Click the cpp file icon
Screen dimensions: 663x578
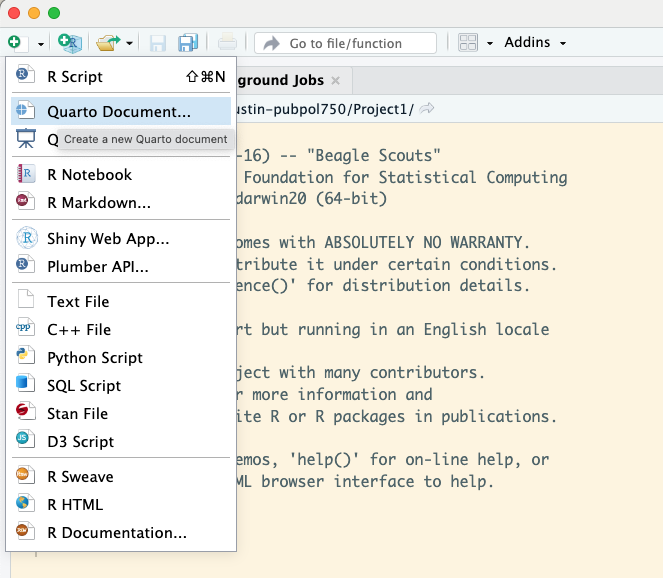pyautogui.click(x=25, y=327)
